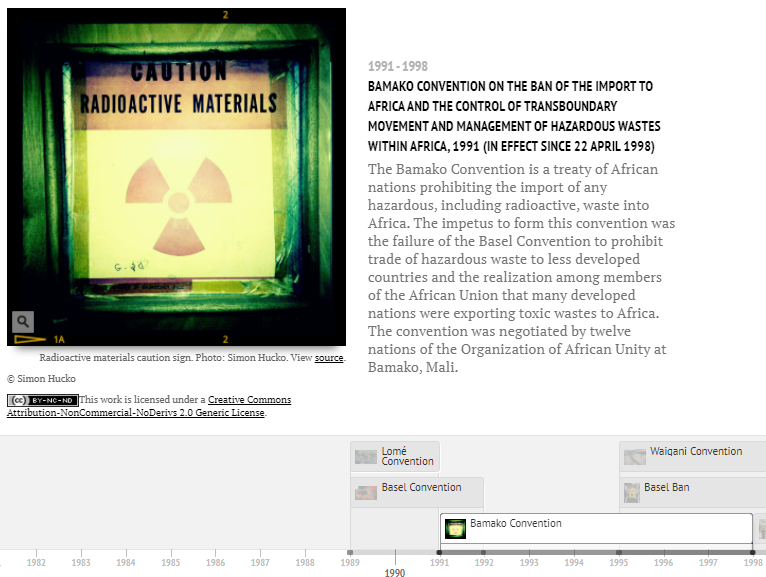Click the '© Simon Hucko' credit text

pos(42,379)
